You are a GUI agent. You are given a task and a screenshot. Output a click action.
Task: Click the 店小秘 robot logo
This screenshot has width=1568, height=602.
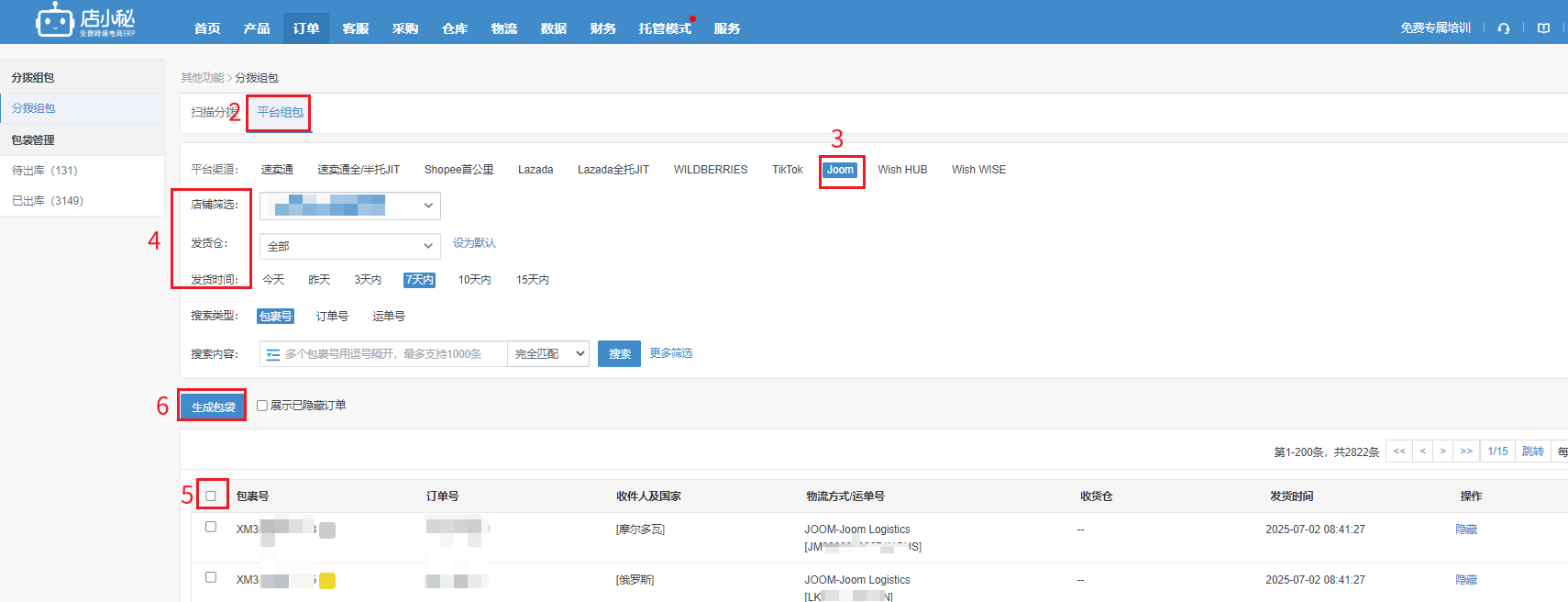pyautogui.click(x=55, y=20)
